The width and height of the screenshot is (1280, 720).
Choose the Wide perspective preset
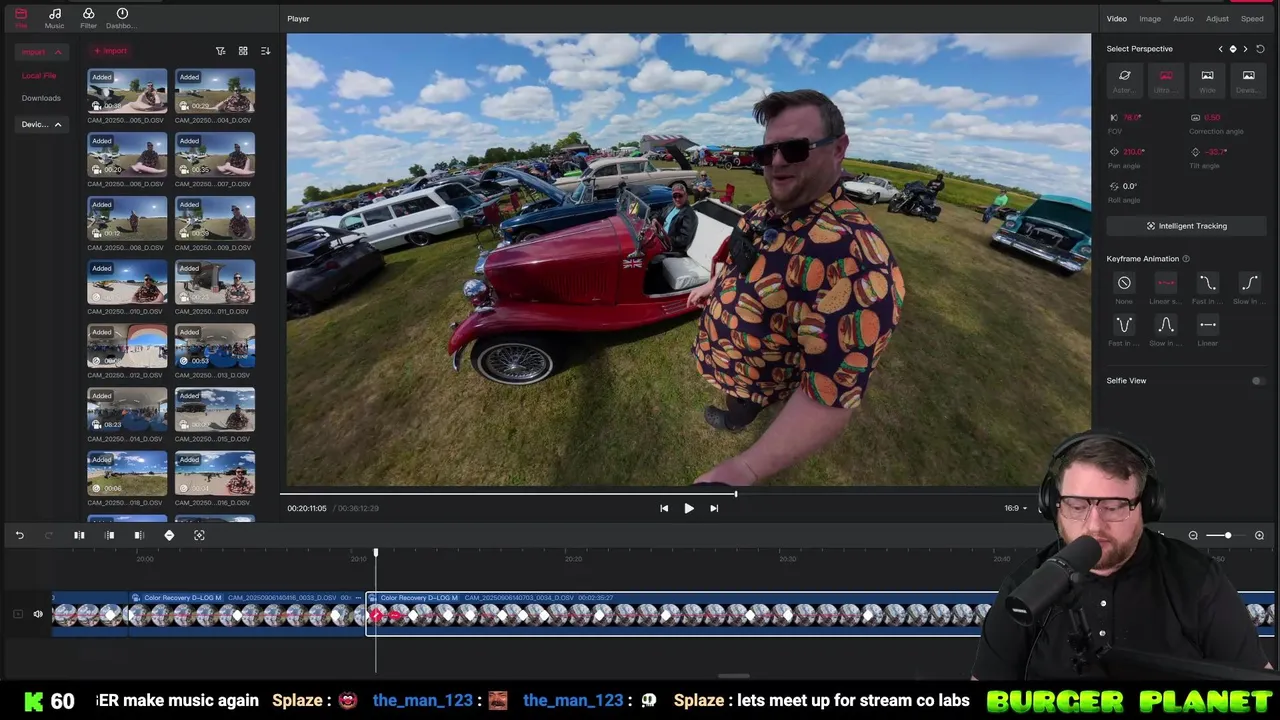tap(1207, 79)
